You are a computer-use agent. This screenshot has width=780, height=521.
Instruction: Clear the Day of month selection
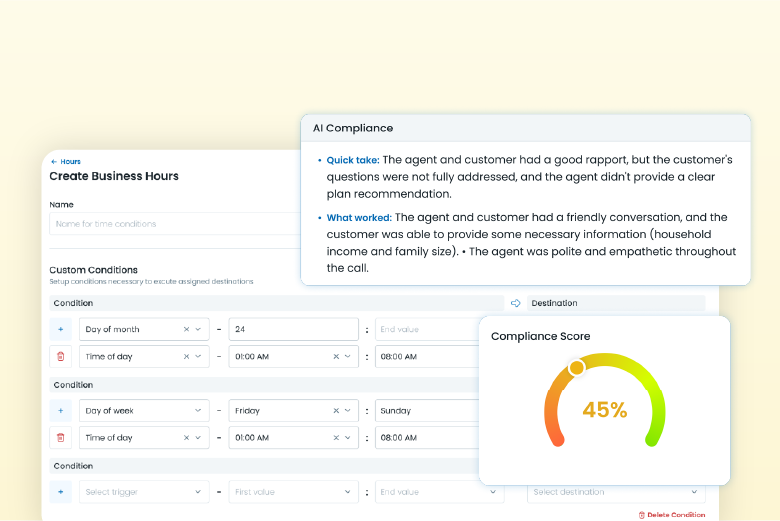click(x=186, y=329)
